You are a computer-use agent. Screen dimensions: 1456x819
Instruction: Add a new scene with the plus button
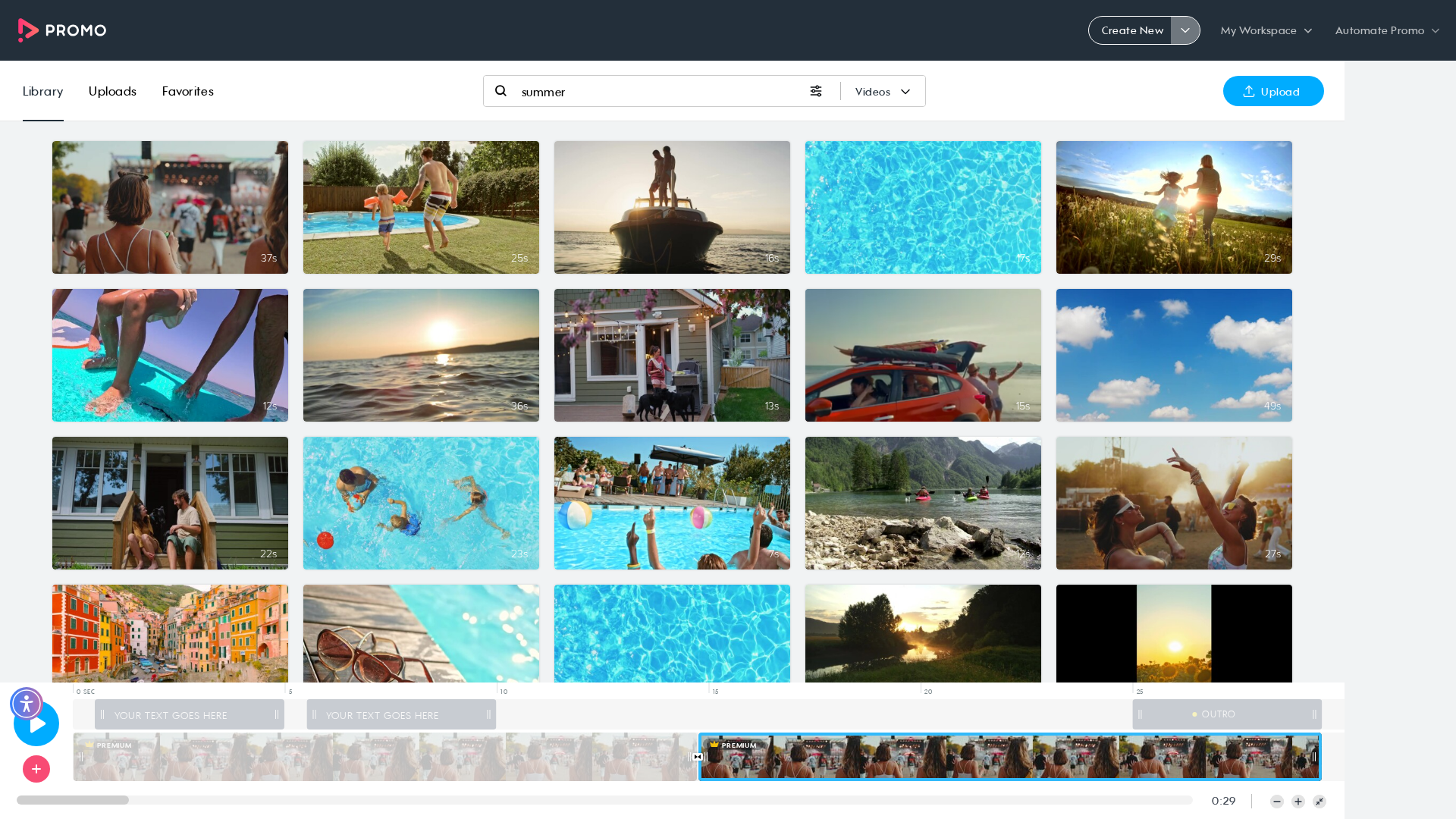36,769
